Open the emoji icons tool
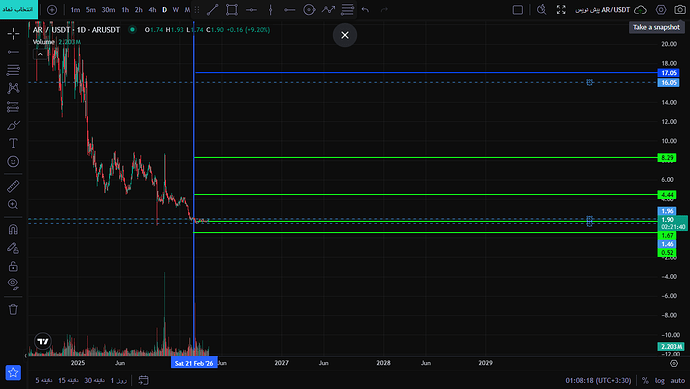 (13, 161)
